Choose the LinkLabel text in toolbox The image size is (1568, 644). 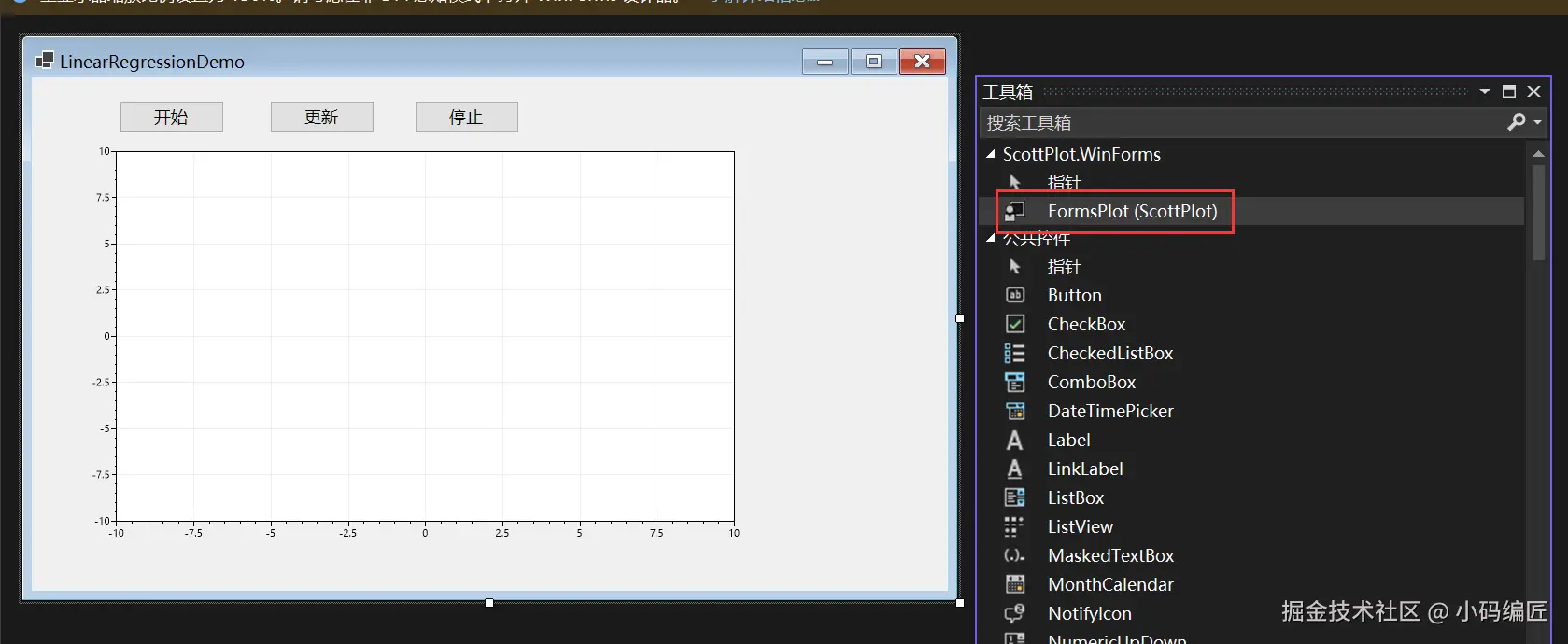(1085, 469)
